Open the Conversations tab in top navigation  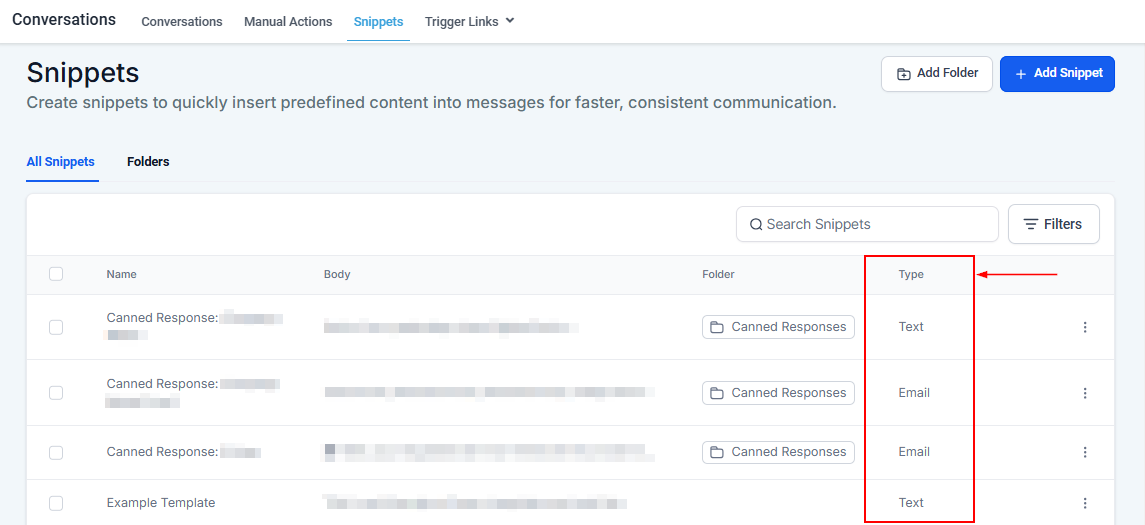(182, 21)
